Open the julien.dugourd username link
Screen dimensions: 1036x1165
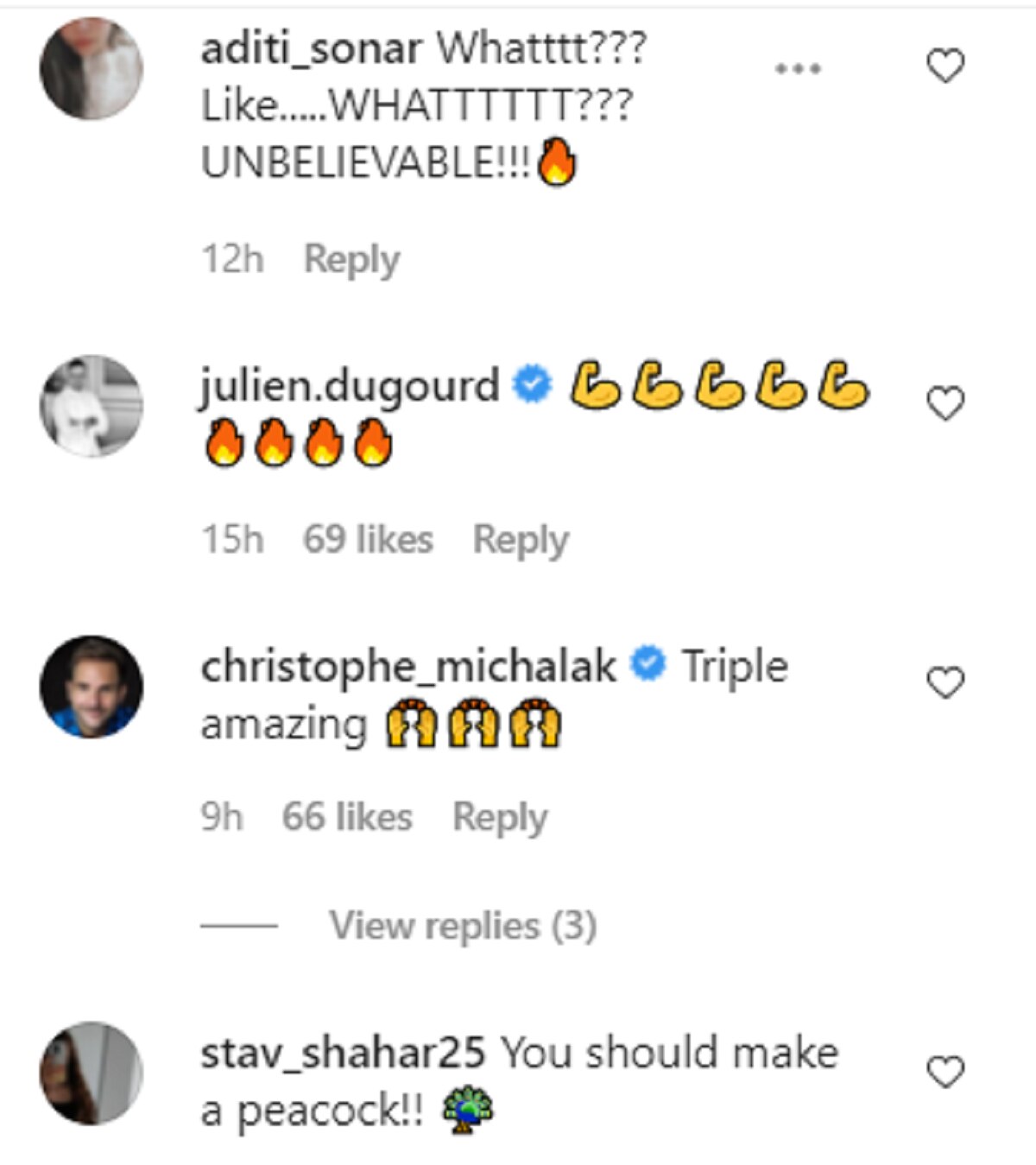(x=350, y=385)
